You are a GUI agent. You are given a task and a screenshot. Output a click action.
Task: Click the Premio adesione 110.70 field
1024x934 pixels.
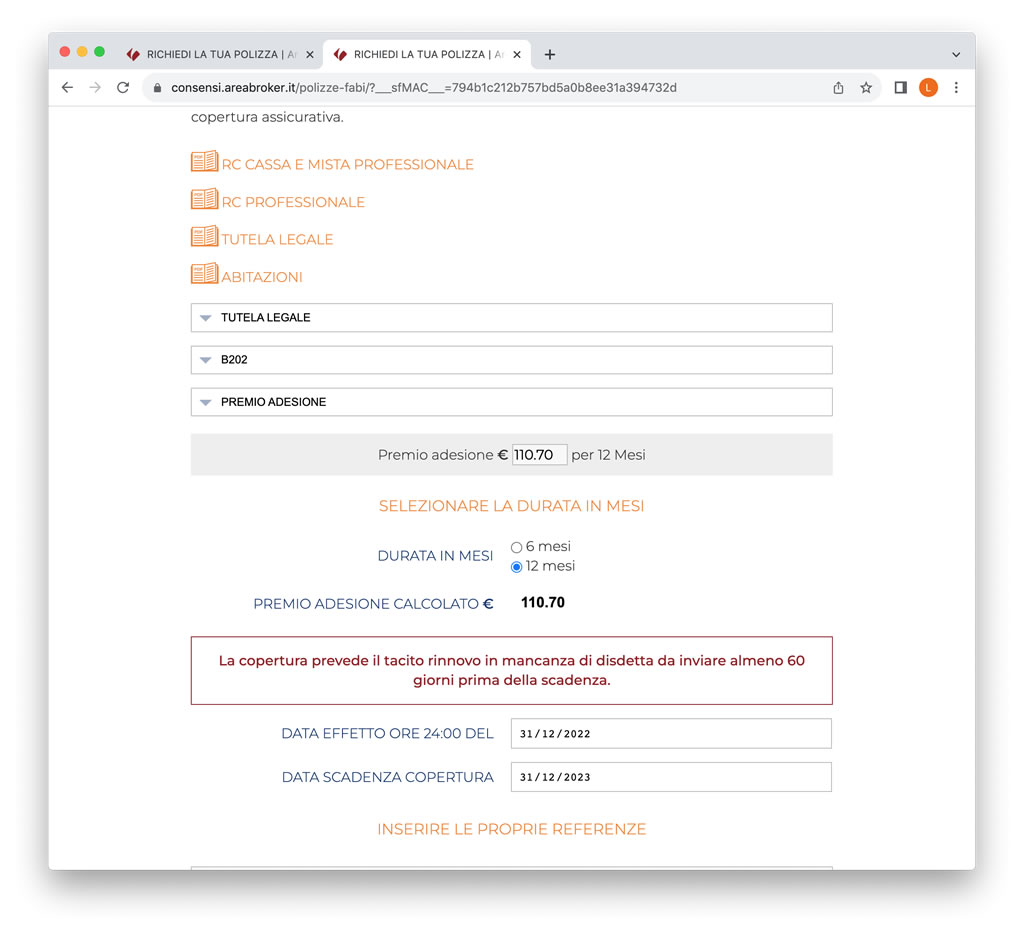(x=539, y=455)
